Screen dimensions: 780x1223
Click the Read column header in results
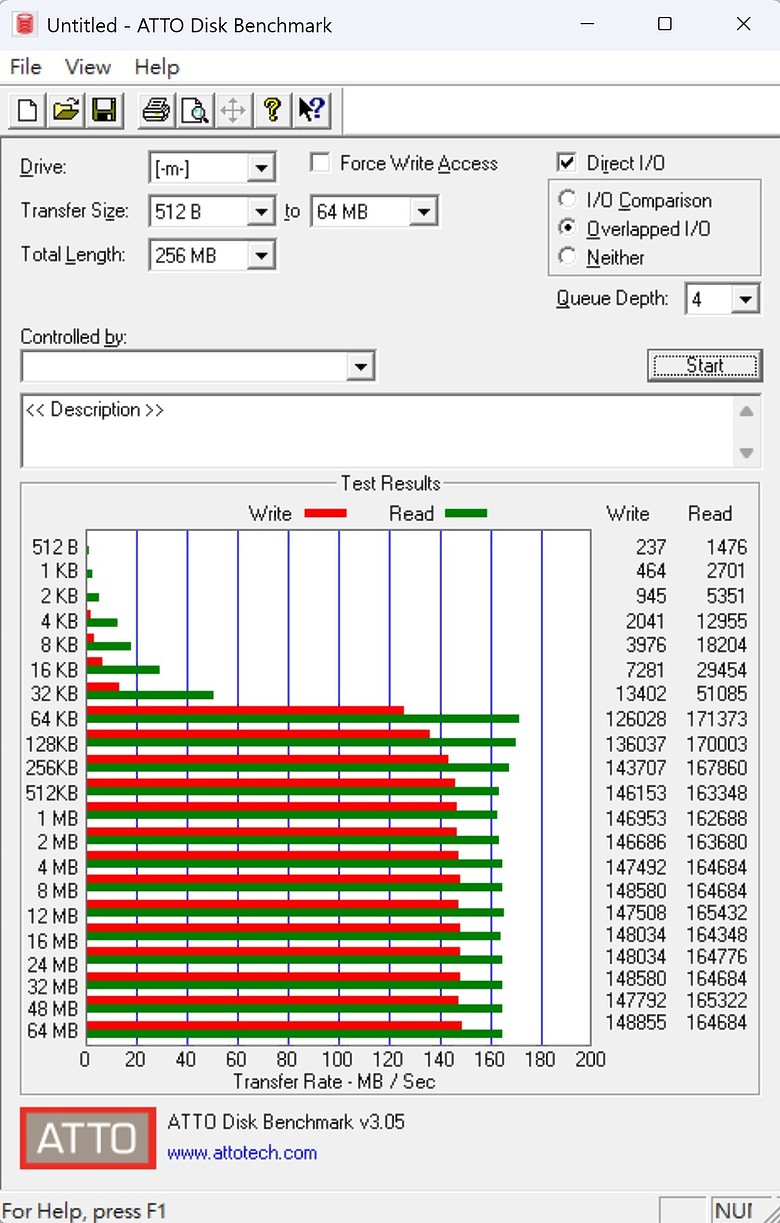click(710, 513)
